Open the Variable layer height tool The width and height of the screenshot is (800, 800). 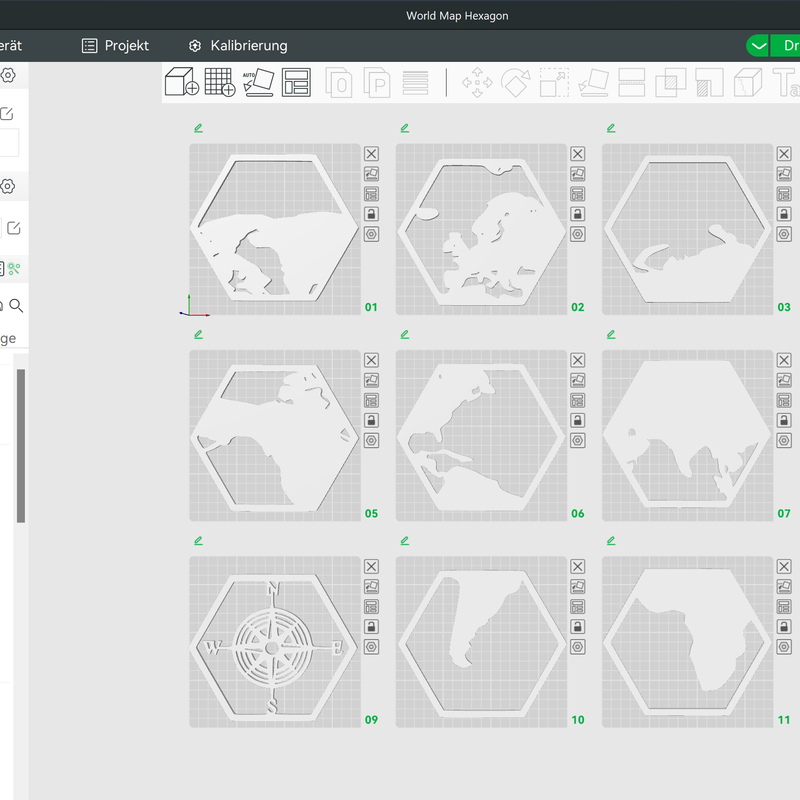415,83
